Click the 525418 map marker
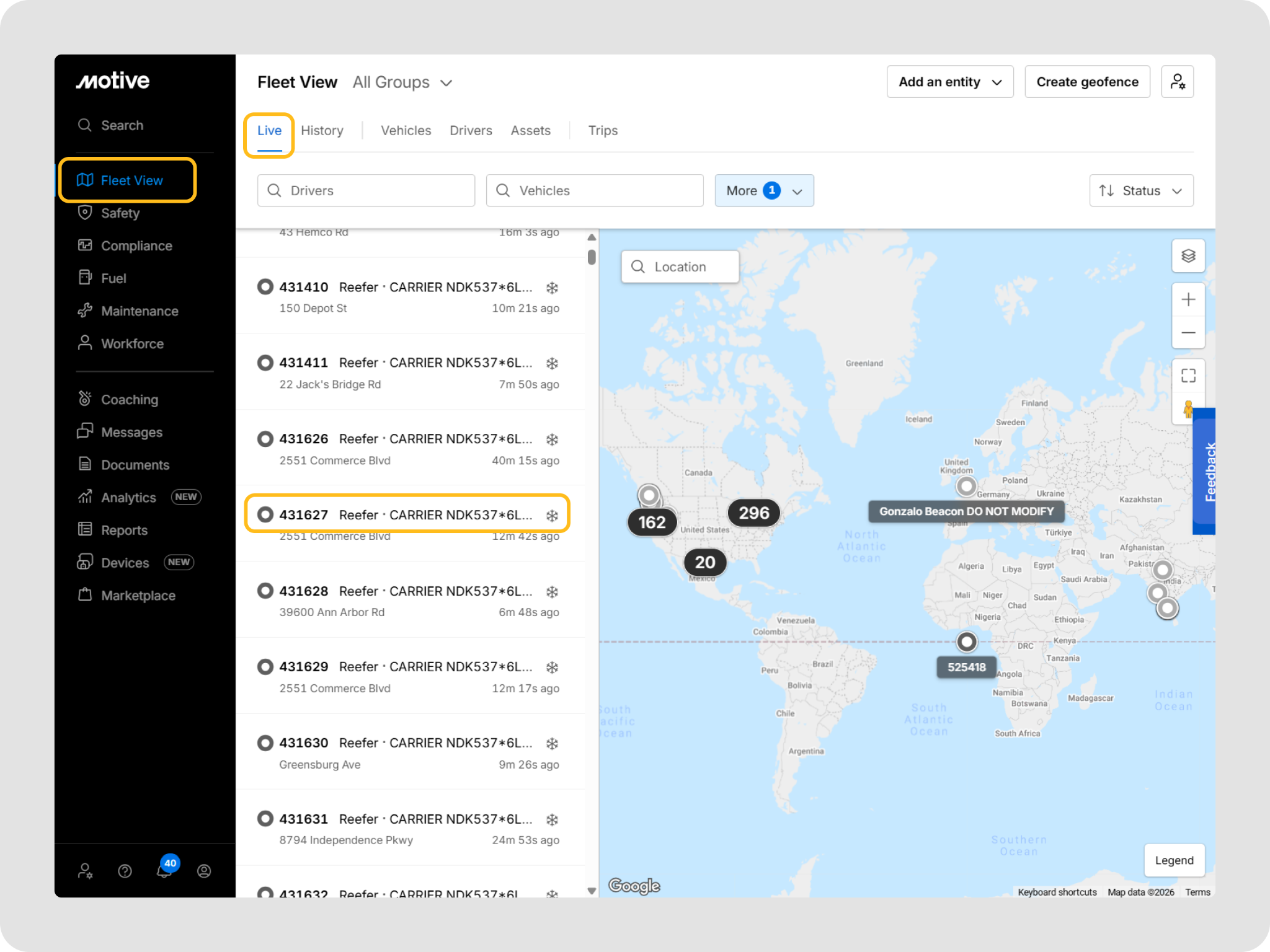Image resolution: width=1270 pixels, height=952 pixels. point(966,642)
